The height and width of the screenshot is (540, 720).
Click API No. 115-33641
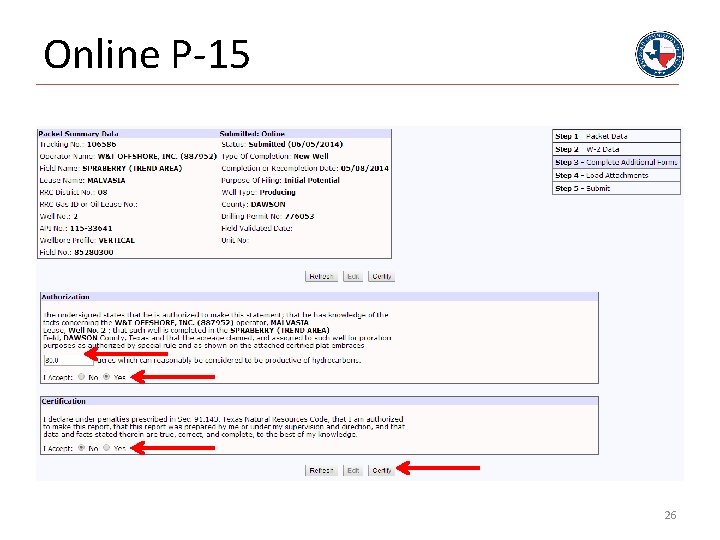(91, 228)
